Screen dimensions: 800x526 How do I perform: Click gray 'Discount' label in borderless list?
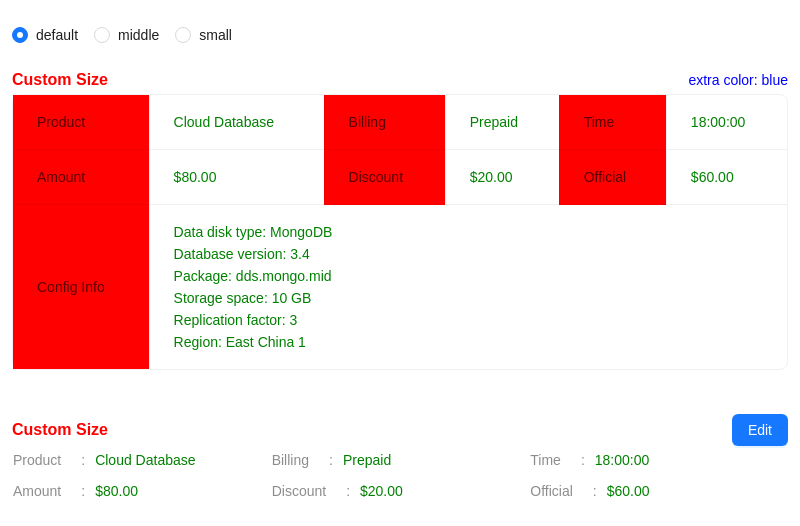299,491
